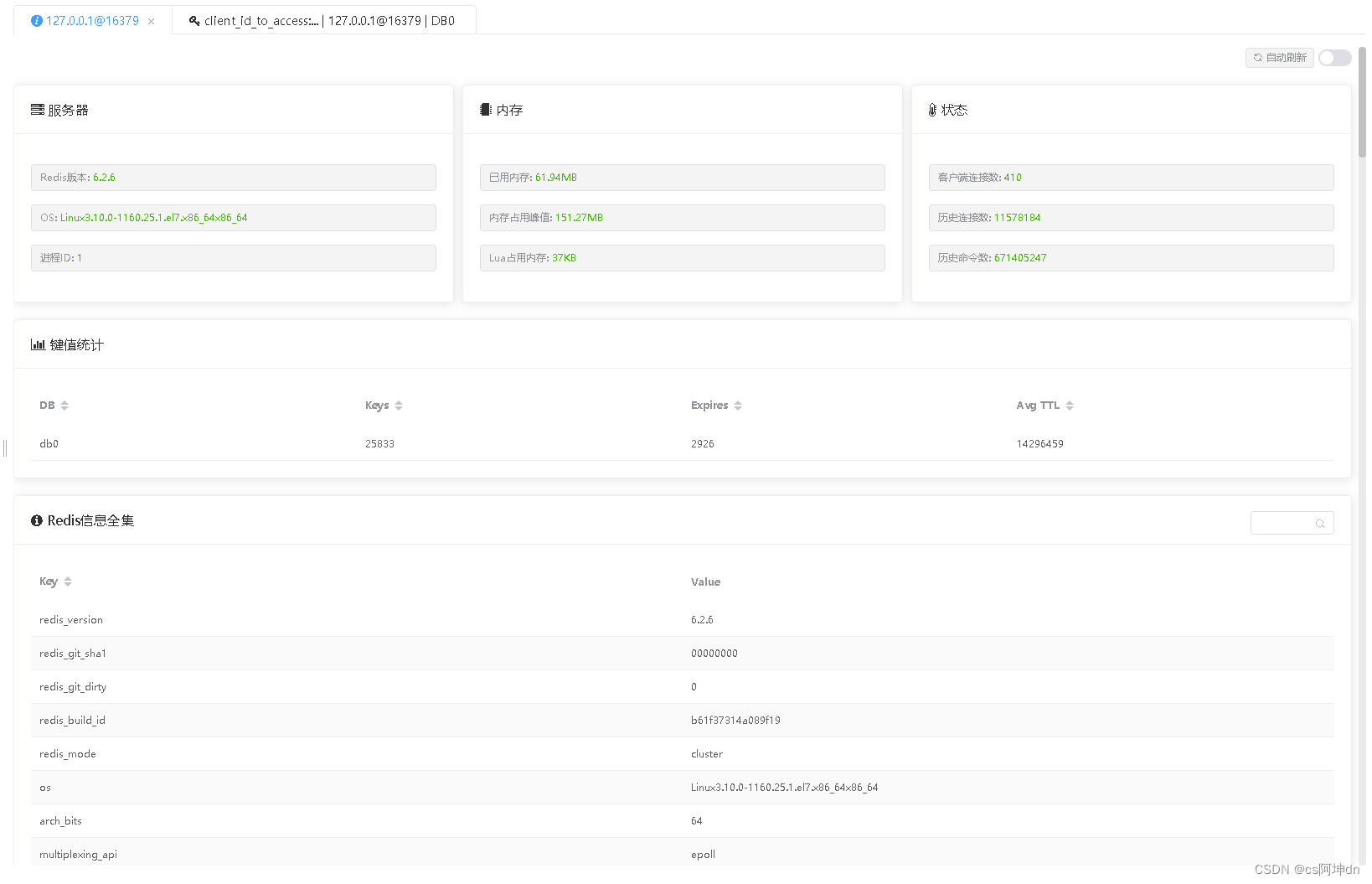Click the cluster mode value
Screen dimensions: 1372x884
point(707,754)
